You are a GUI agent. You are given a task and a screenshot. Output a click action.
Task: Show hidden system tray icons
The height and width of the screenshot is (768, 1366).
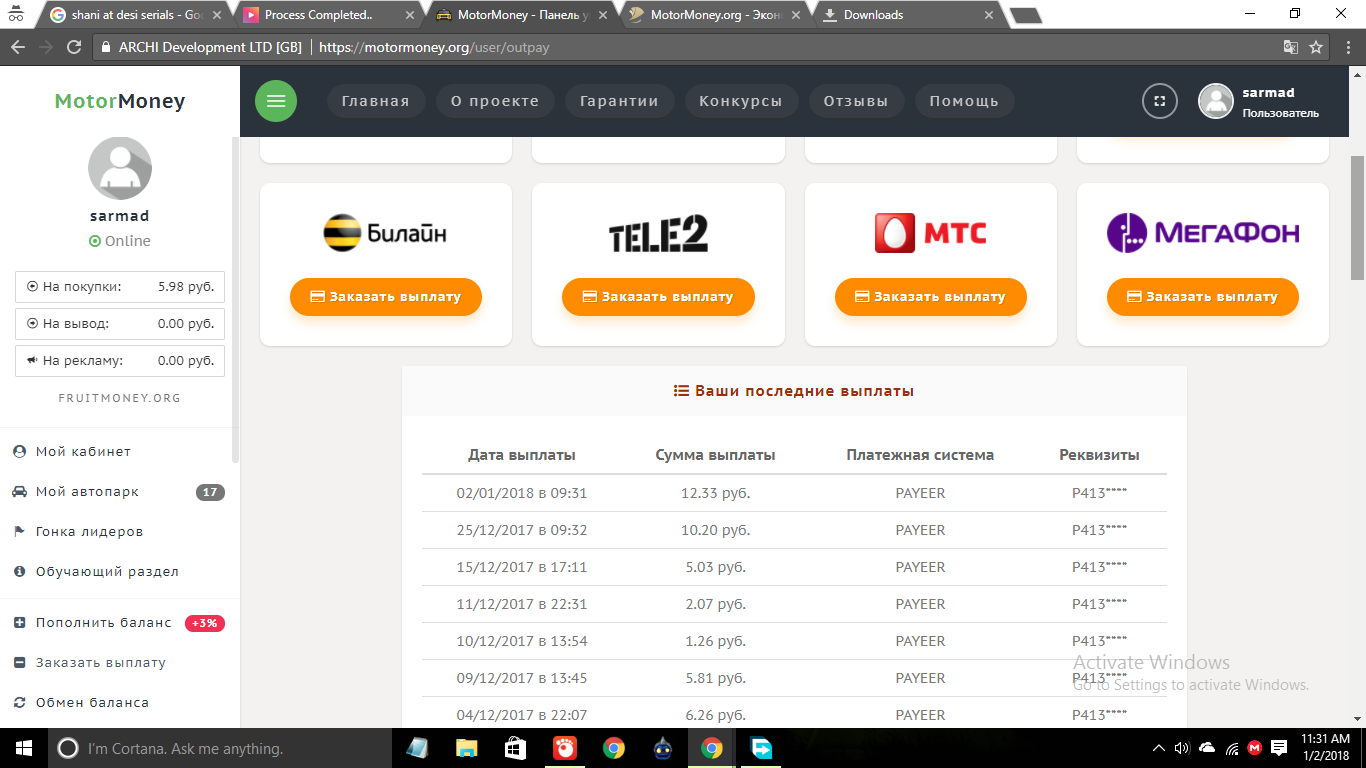coord(1159,748)
